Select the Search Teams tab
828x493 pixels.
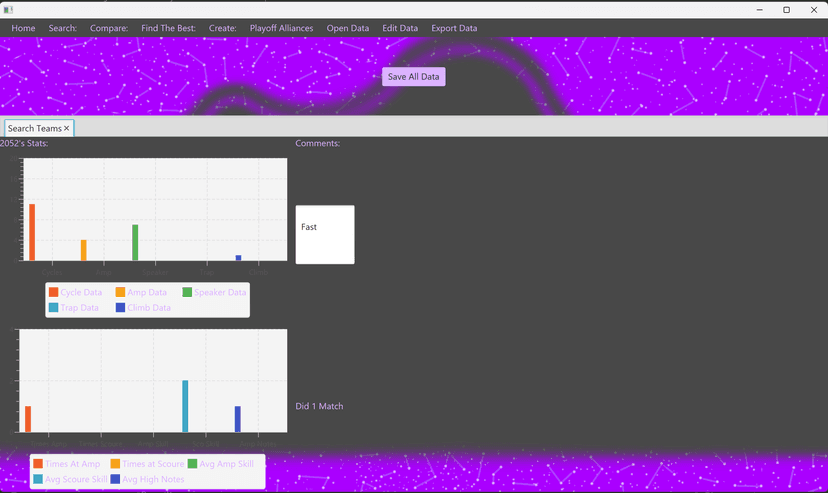pos(34,128)
